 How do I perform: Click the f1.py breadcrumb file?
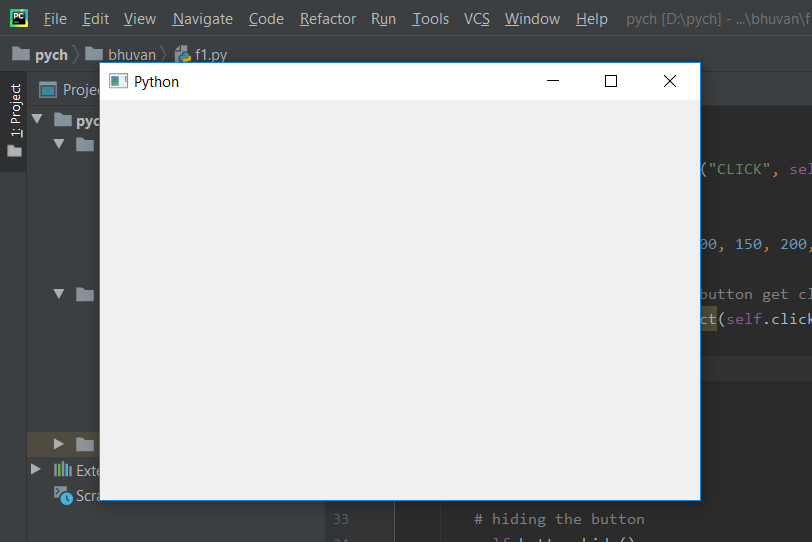201,54
